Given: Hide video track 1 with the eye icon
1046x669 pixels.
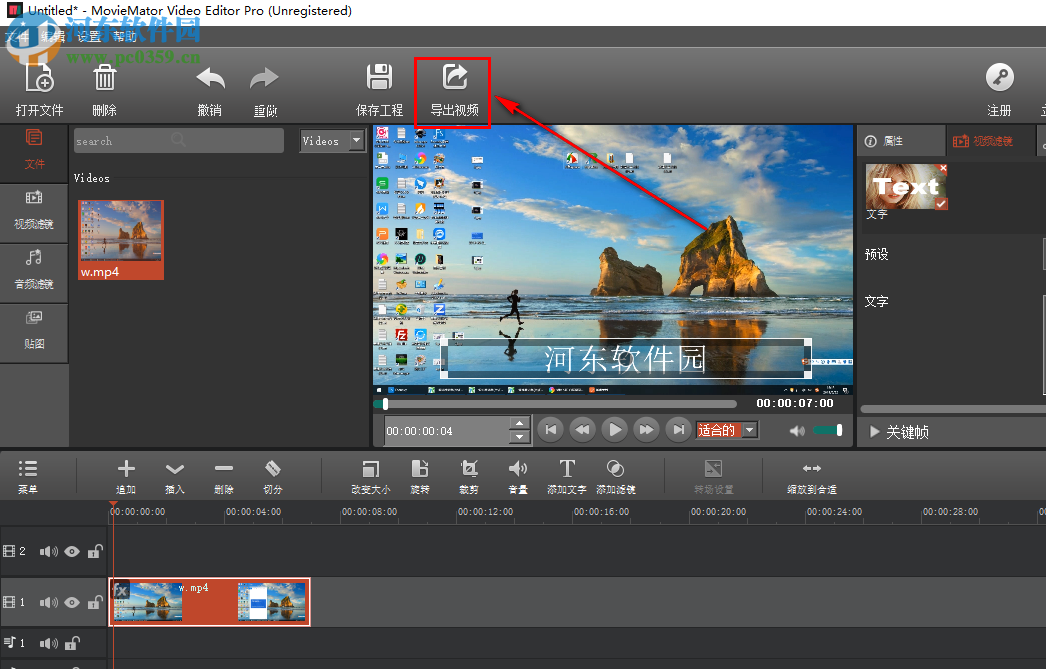Looking at the screenshot, I should coord(71,602).
